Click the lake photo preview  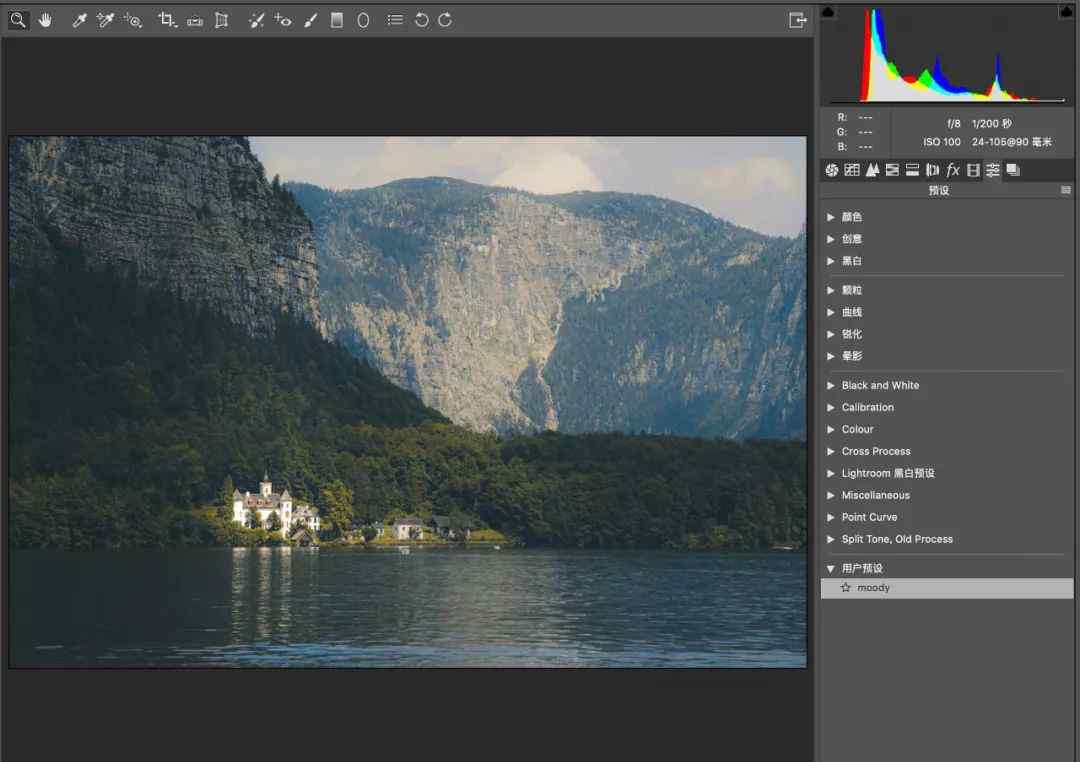pos(407,402)
